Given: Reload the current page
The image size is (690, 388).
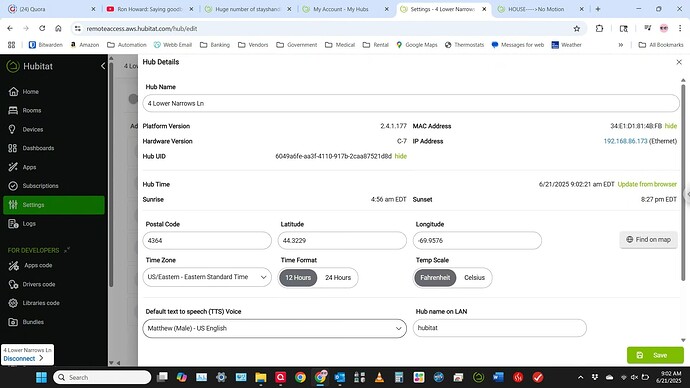Looking at the screenshot, I should tap(42, 28).
